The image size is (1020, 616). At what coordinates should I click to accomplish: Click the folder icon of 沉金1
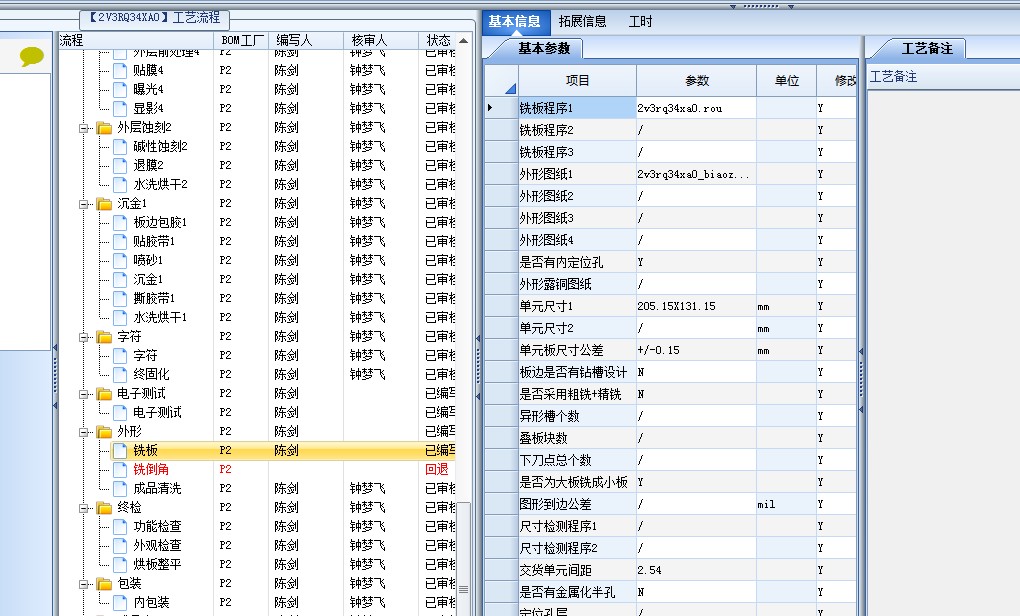(x=104, y=204)
